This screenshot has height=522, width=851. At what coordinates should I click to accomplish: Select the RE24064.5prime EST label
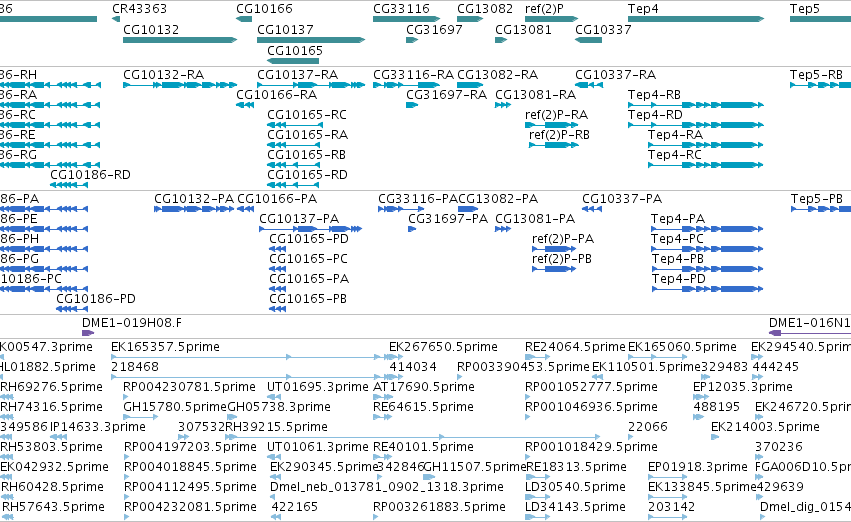point(575,347)
